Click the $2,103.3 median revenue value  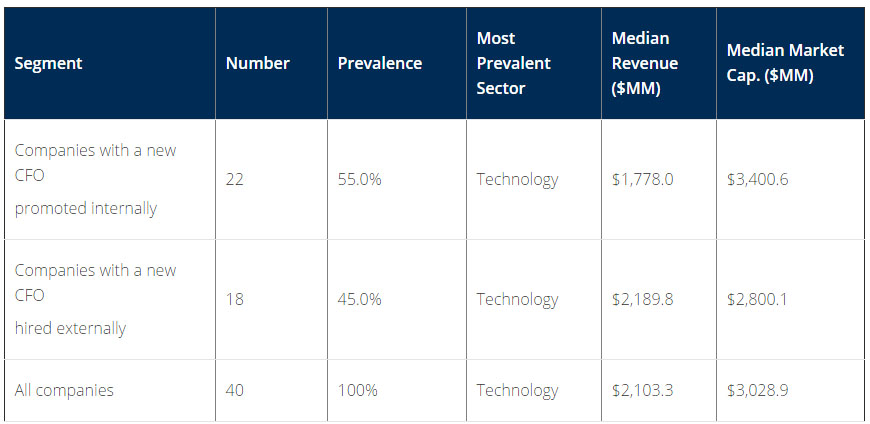click(x=642, y=390)
